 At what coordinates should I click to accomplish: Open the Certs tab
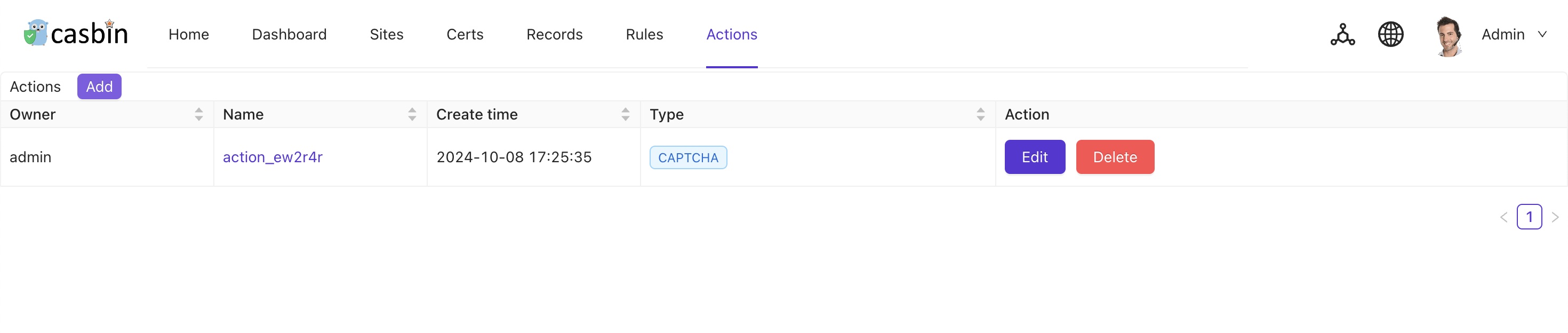point(465,35)
